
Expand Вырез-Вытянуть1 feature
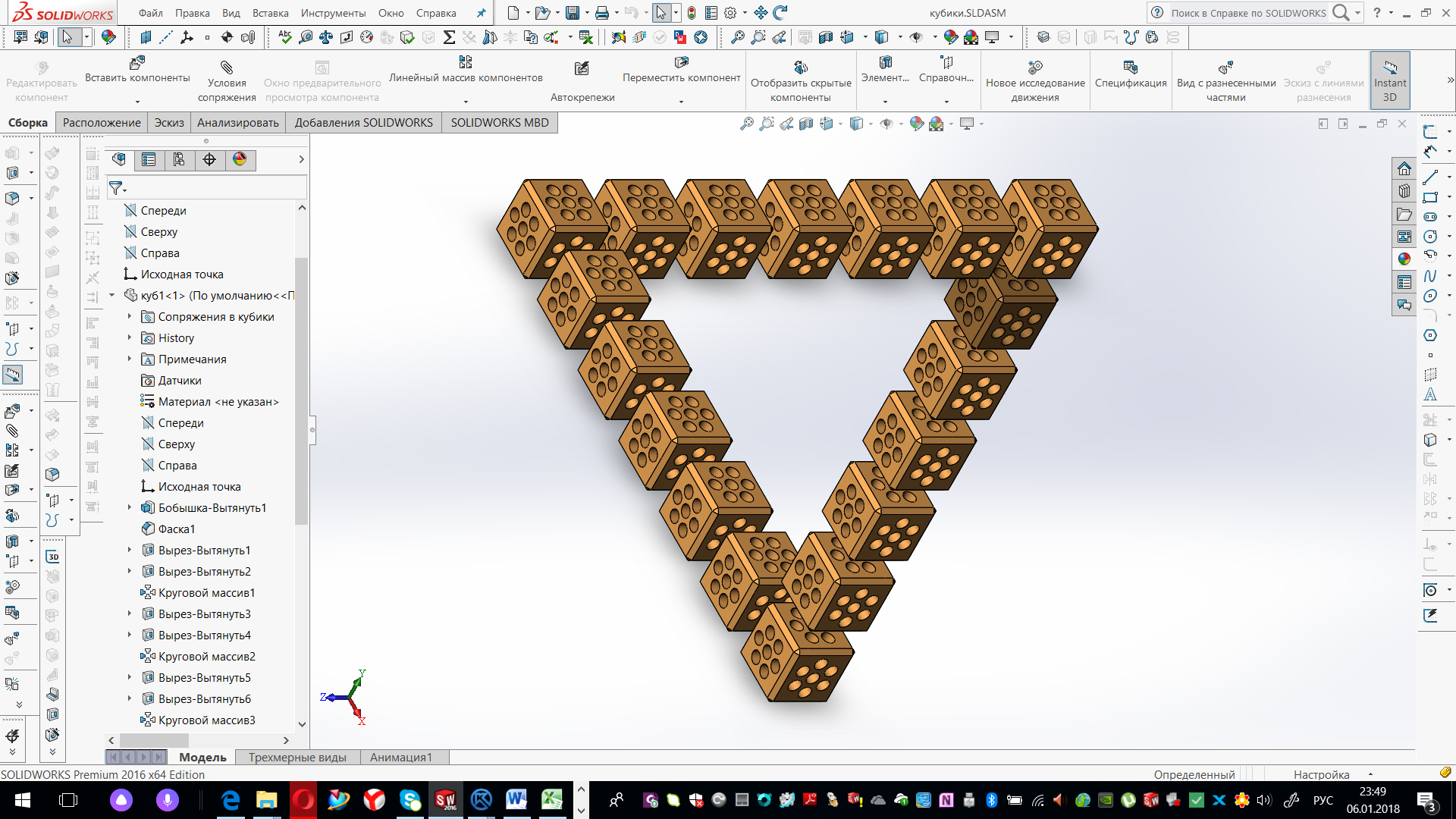click(129, 551)
